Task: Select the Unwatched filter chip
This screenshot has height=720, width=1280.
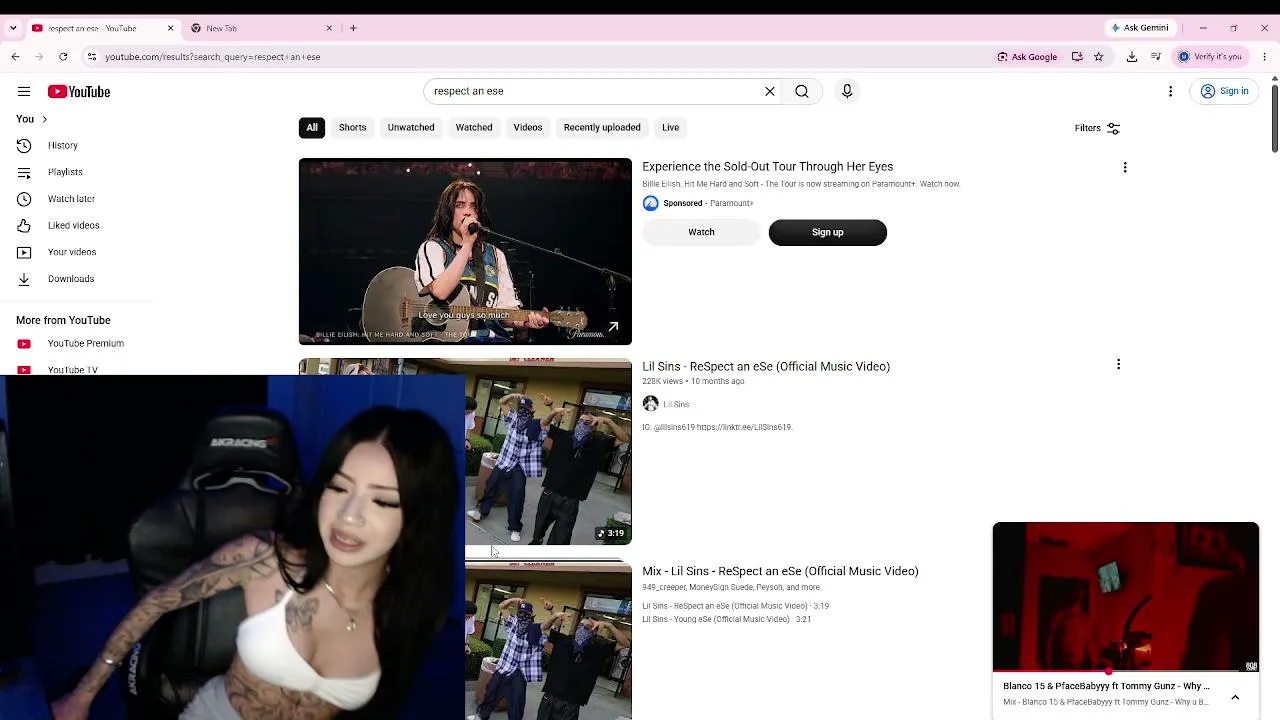Action: [411, 128]
